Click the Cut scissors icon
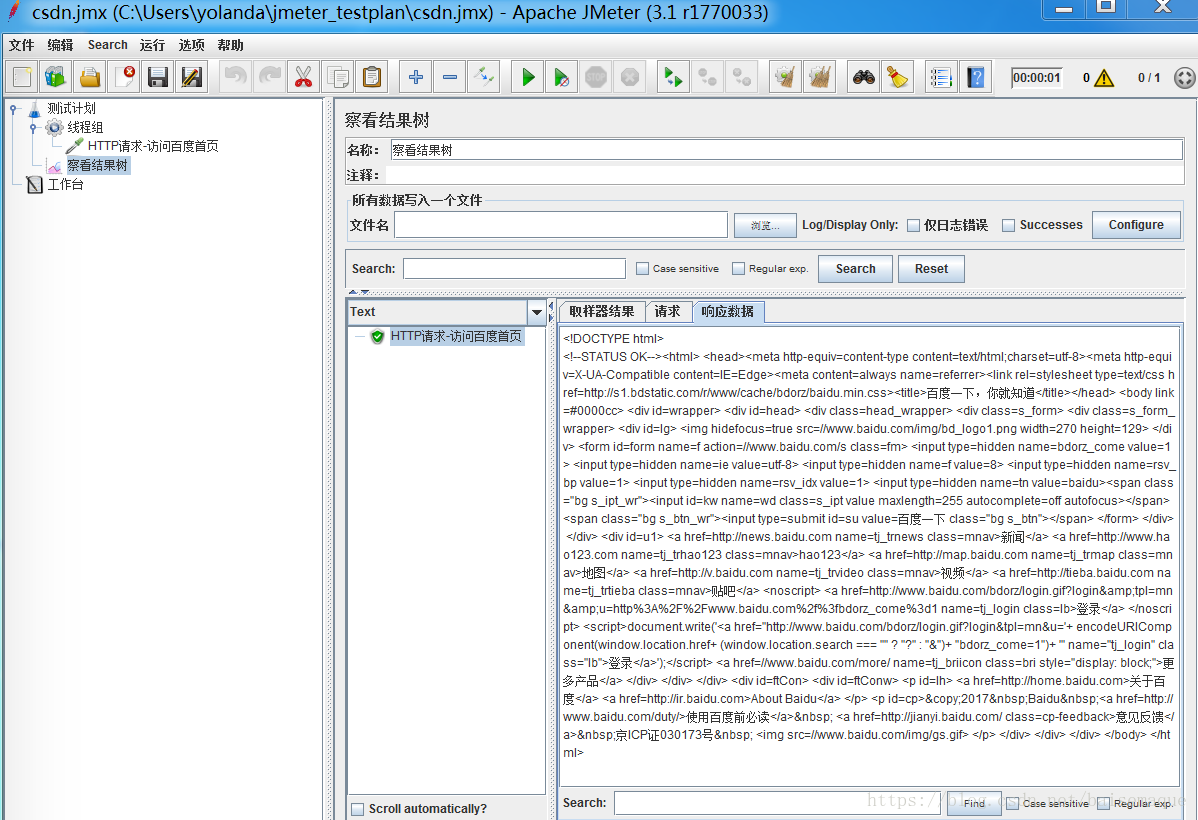 [x=303, y=77]
